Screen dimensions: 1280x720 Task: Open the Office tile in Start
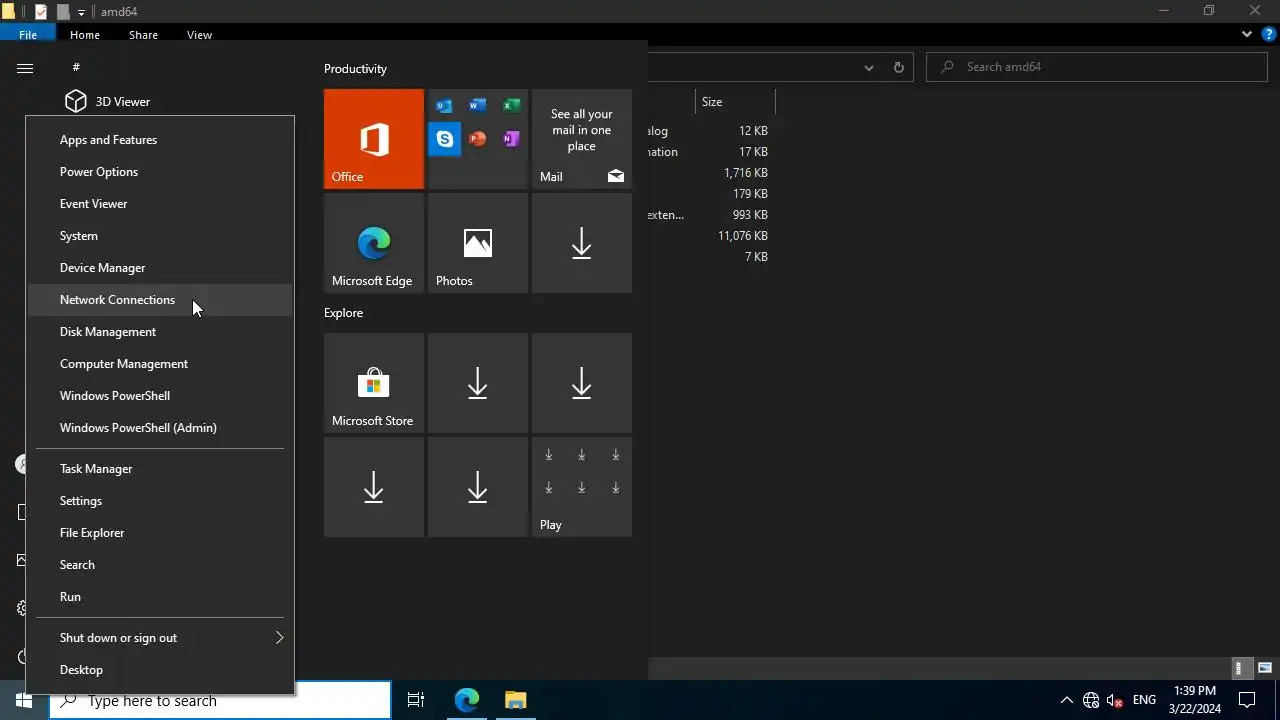[x=374, y=139]
